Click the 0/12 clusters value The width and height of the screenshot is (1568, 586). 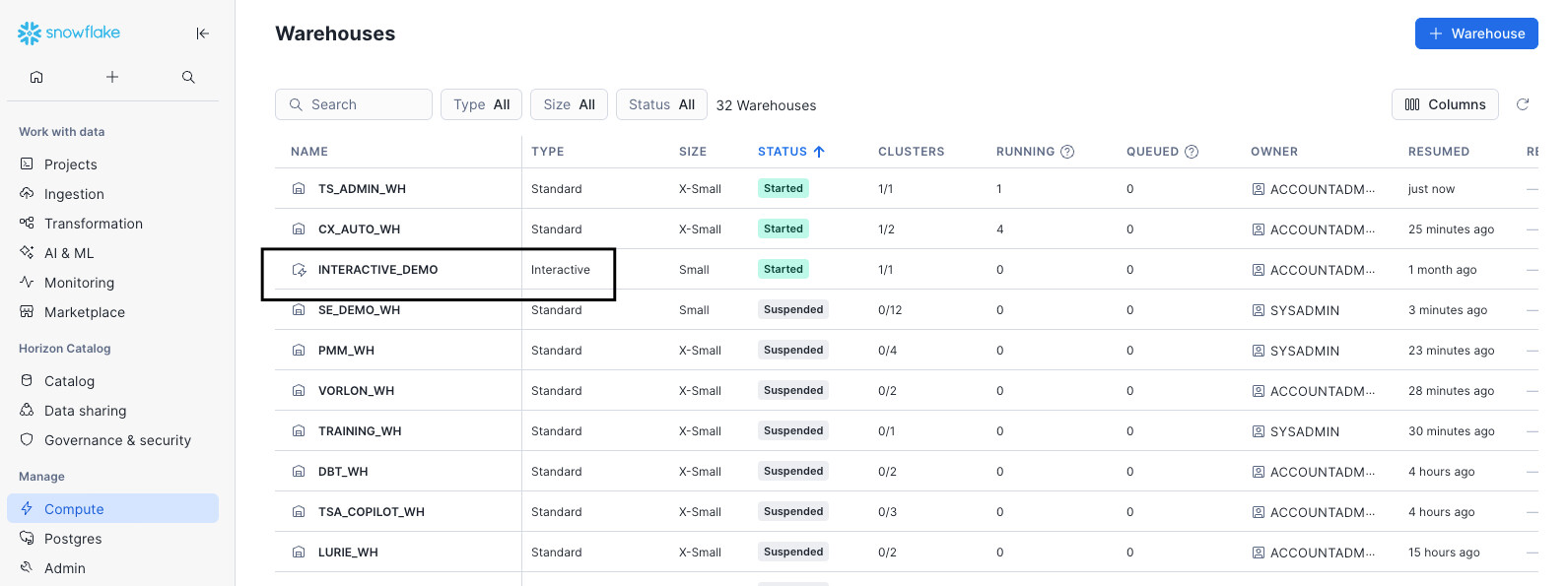pyautogui.click(x=890, y=310)
